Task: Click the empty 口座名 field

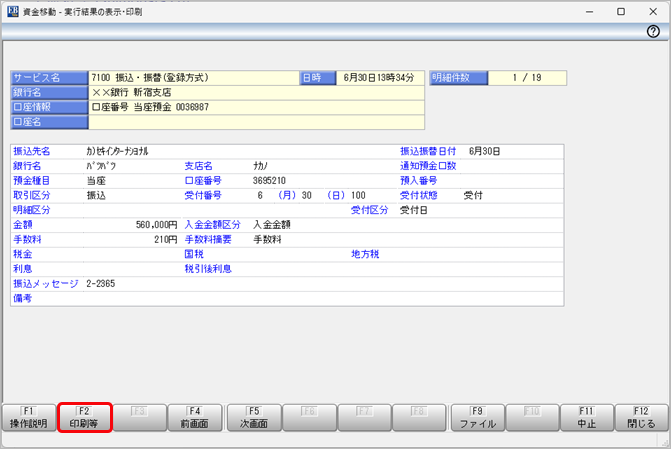Action: (256, 122)
